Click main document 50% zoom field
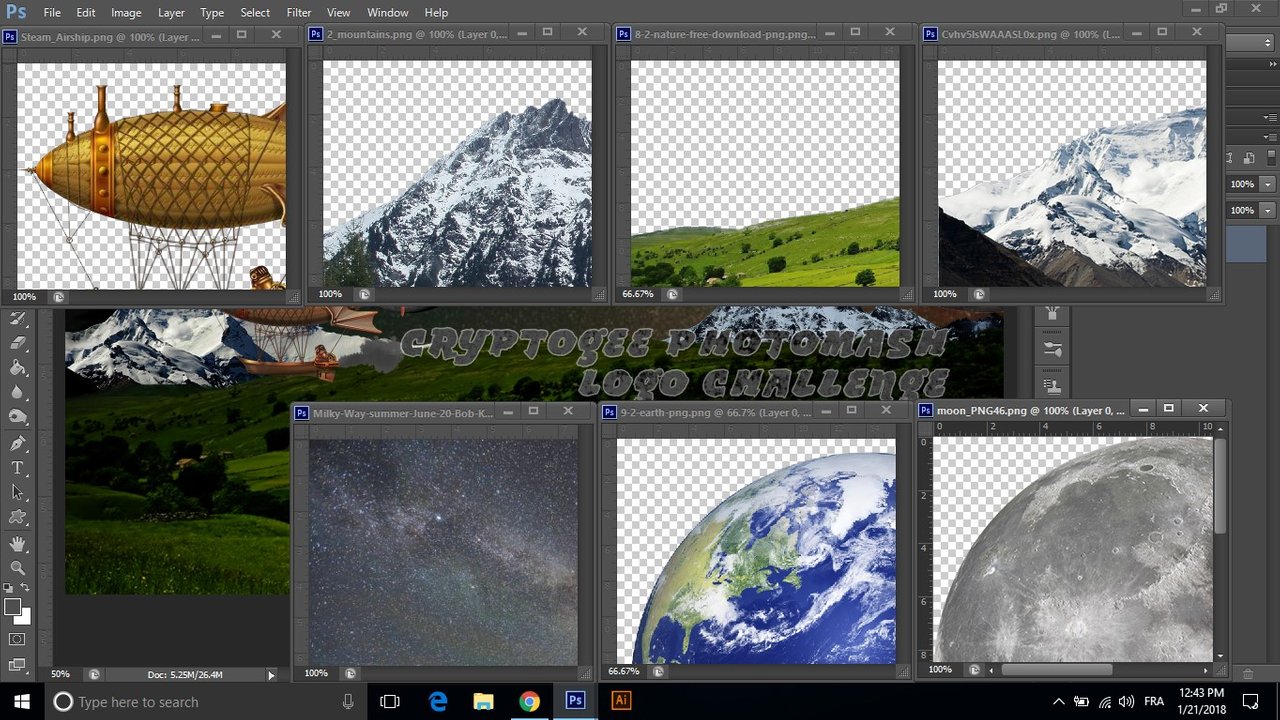Image resolution: width=1280 pixels, height=720 pixels. 62,675
